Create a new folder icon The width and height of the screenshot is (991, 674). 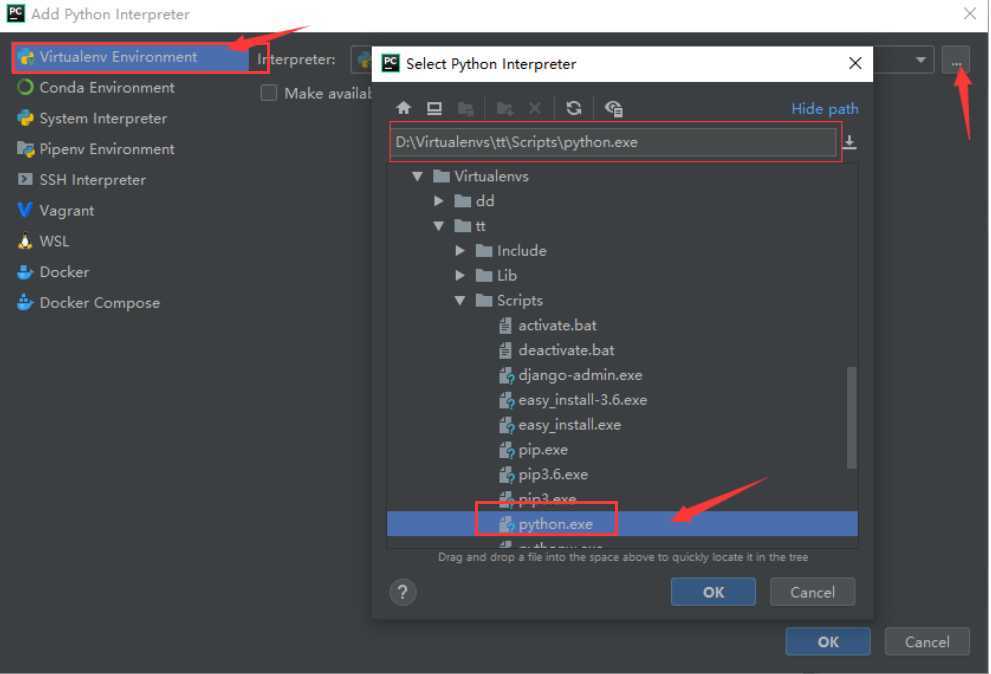504,108
